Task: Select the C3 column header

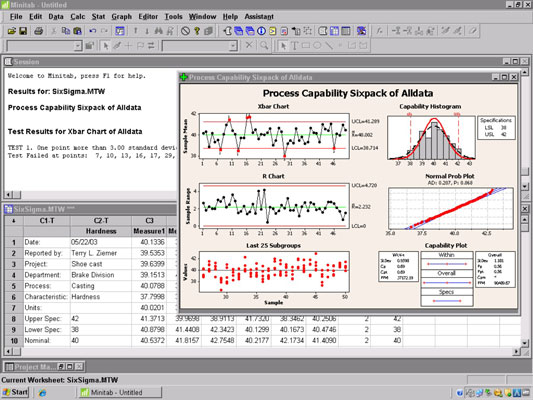Action: pyautogui.click(x=149, y=221)
